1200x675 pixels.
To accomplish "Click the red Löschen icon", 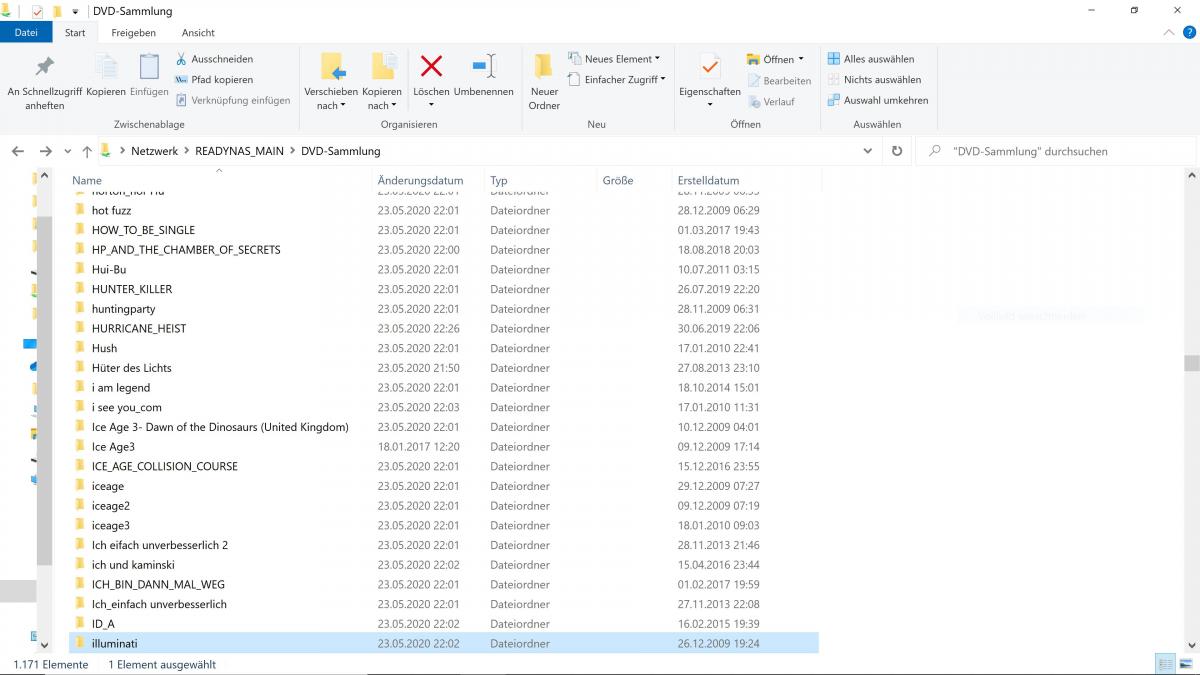I will tap(431, 67).
